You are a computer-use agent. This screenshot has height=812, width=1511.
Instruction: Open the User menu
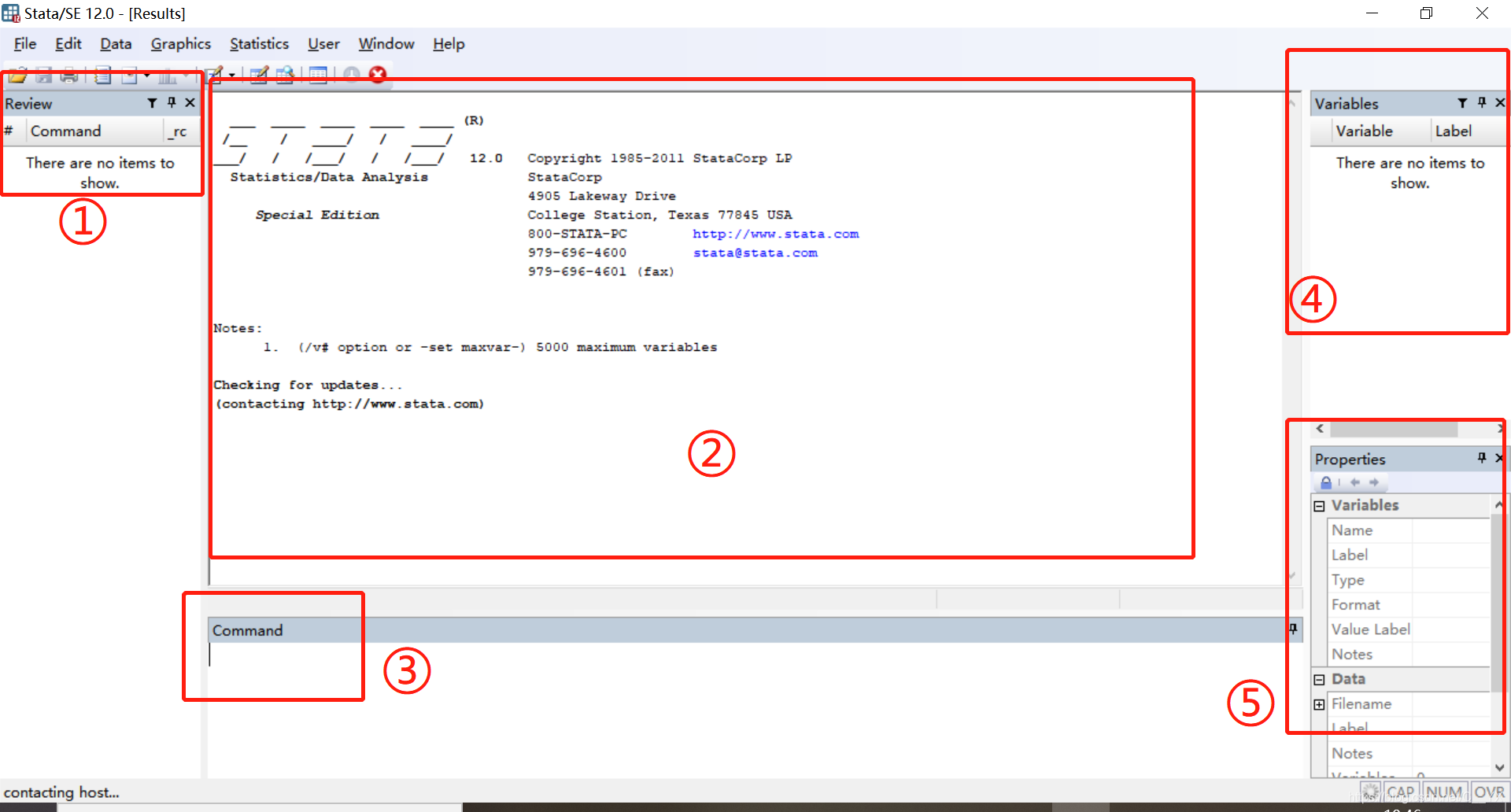tap(323, 44)
